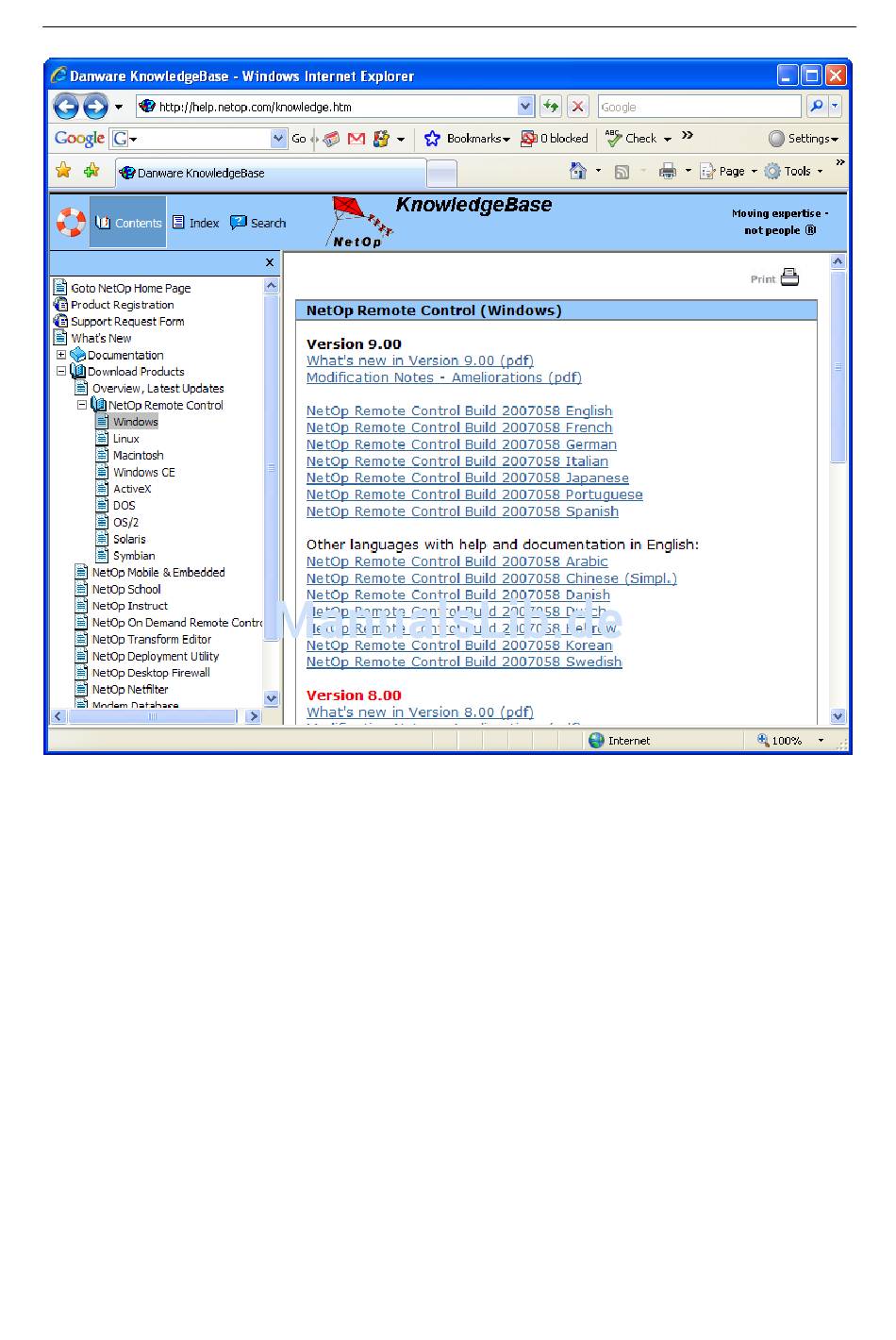Download Build 2007058 English
This screenshot has height=1340, width=896.
pyautogui.click(x=459, y=410)
